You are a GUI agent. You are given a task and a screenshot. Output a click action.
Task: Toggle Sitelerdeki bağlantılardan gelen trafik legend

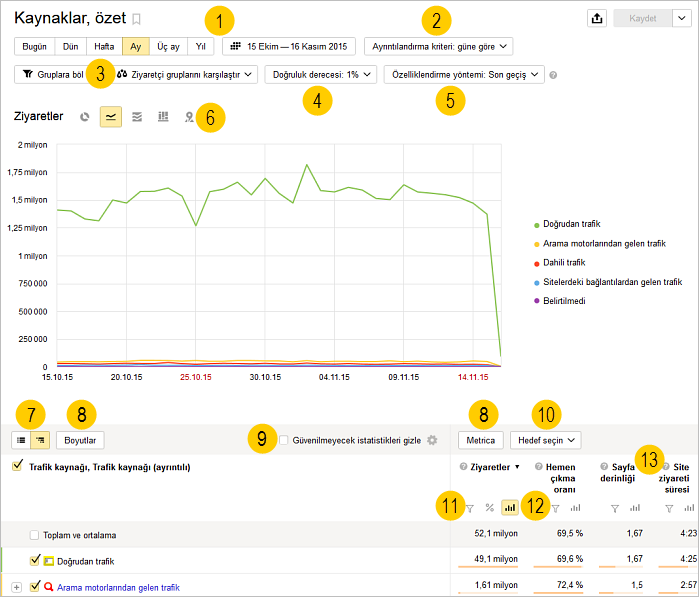[608, 282]
